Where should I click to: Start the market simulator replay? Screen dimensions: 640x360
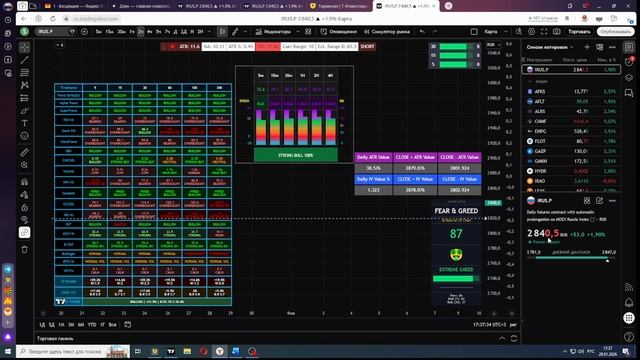pyautogui.click(x=387, y=31)
